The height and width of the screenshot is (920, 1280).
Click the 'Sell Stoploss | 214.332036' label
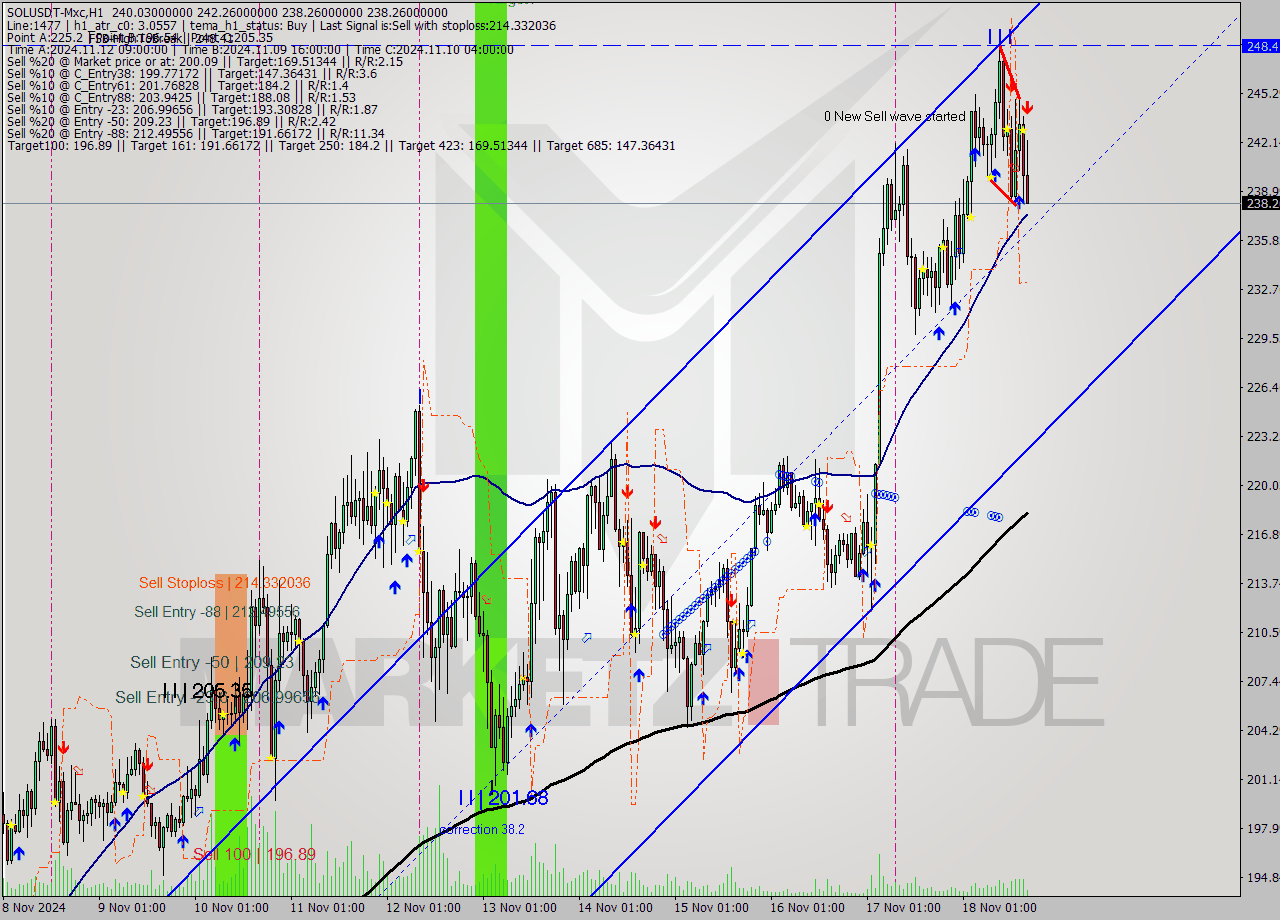(x=224, y=582)
